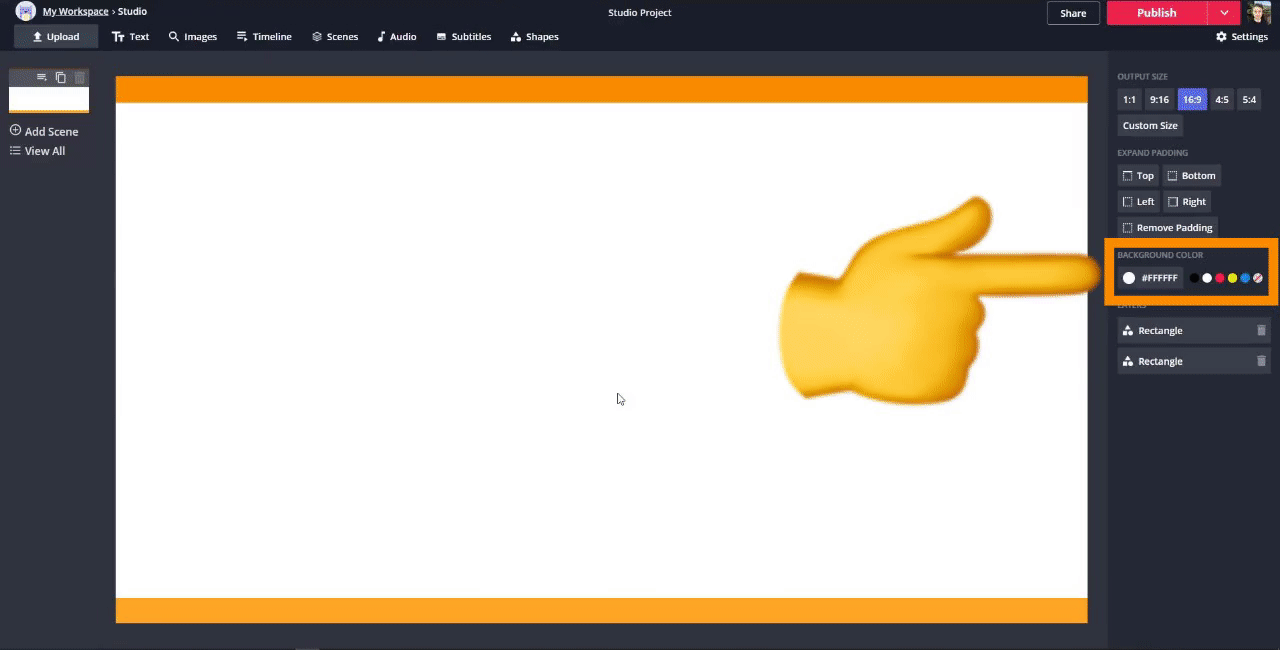
Task: Click the Custom Size button
Action: pyautogui.click(x=1150, y=126)
